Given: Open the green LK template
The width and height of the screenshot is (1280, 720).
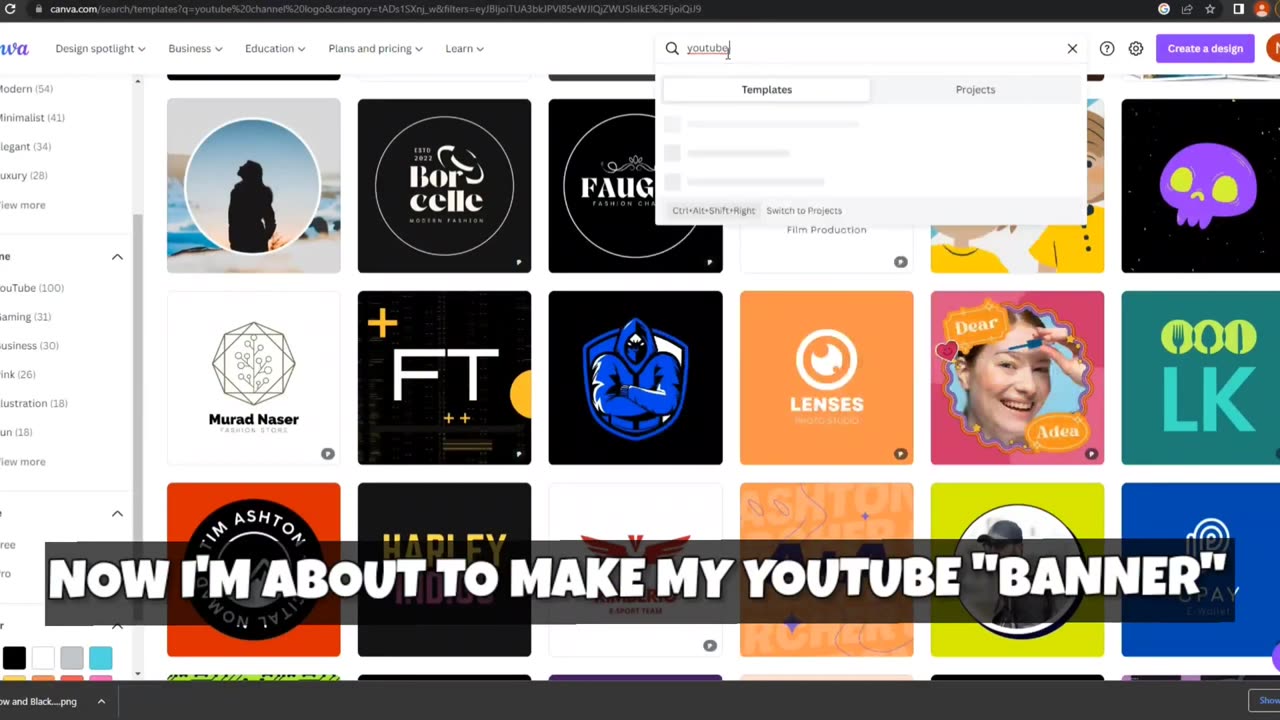Looking at the screenshot, I should [x=1200, y=378].
